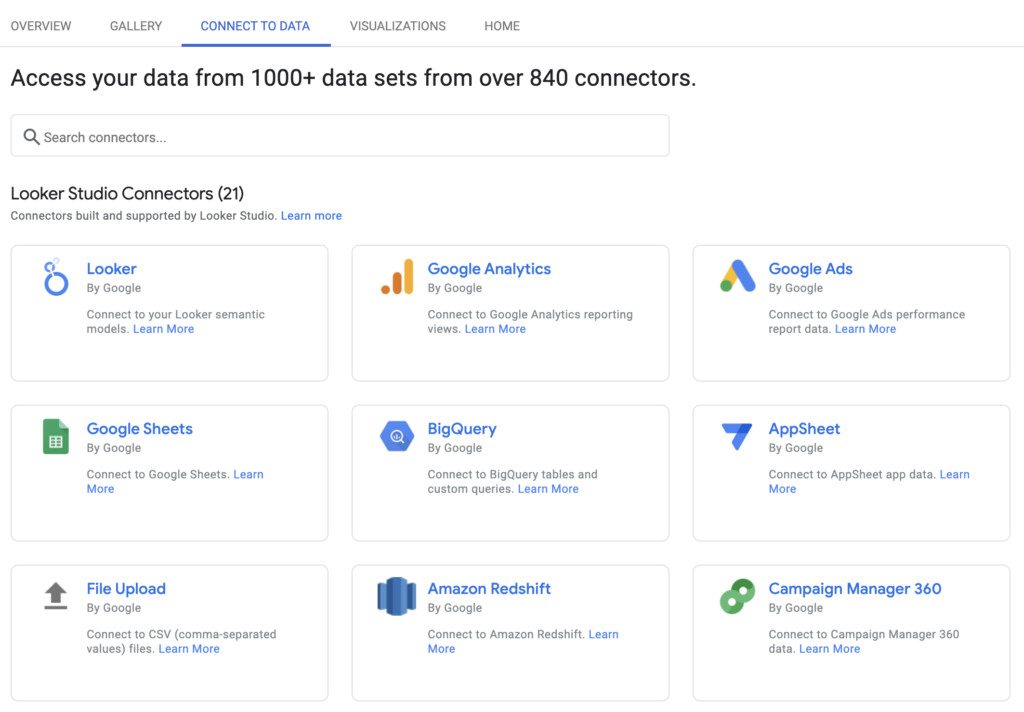Click Learn More in the BigQuery card
The image size is (1024, 712).
[x=548, y=489]
